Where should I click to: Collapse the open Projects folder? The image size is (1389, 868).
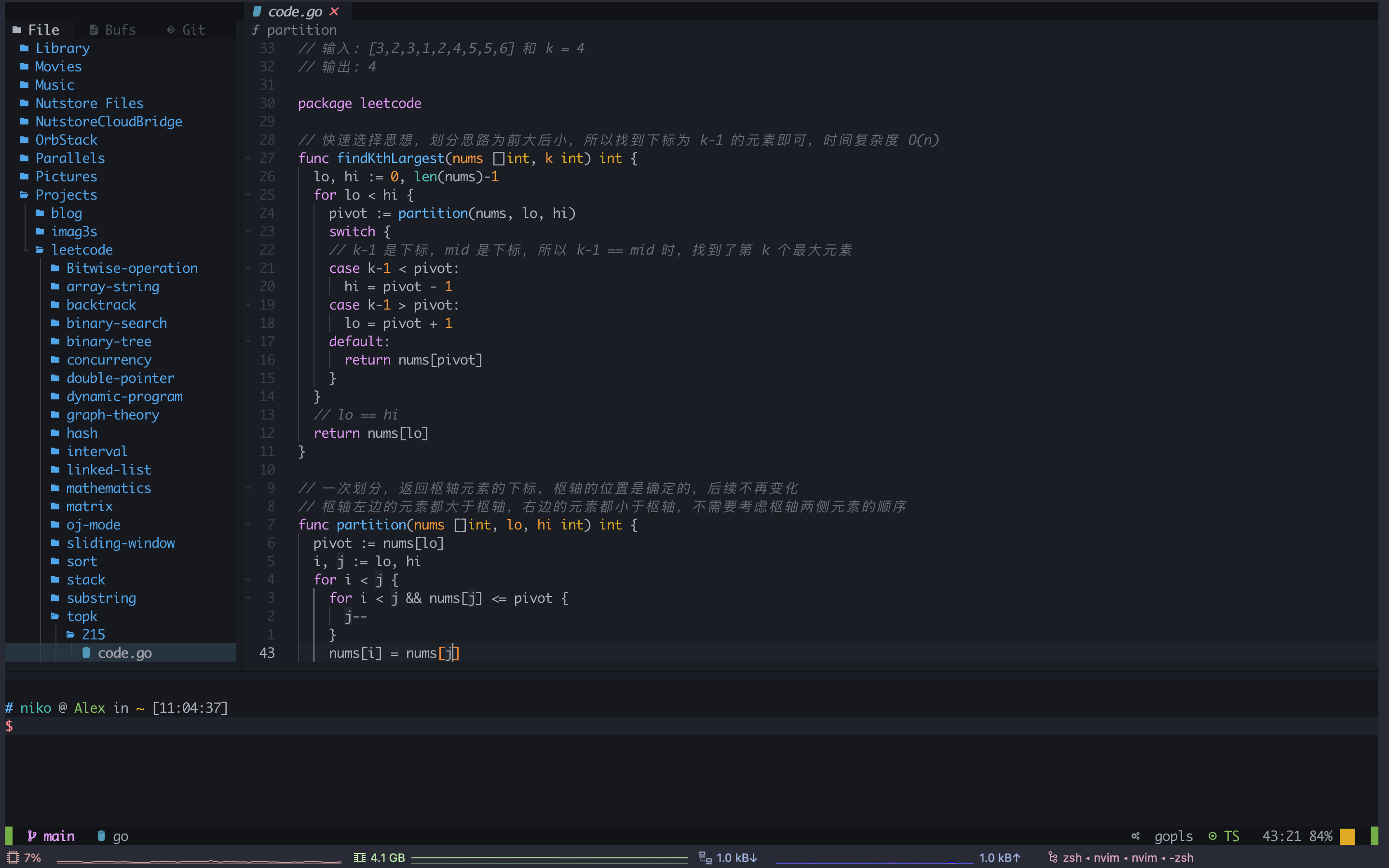click(66, 195)
